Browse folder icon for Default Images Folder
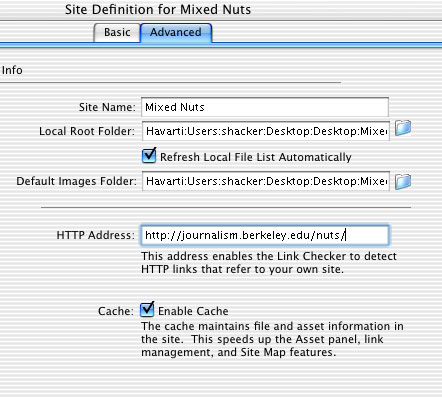The width and height of the screenshot is (442, 398). tap(403, 182)
